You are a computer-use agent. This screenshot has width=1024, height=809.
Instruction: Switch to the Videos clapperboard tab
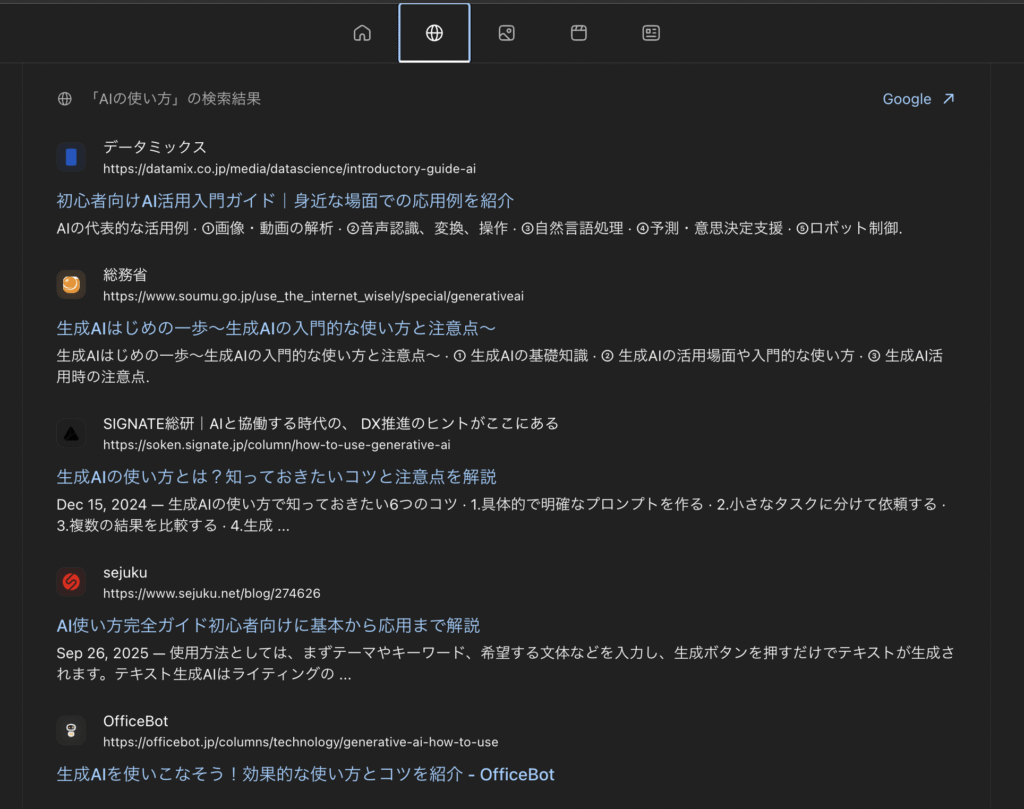(x=579, y=33)
